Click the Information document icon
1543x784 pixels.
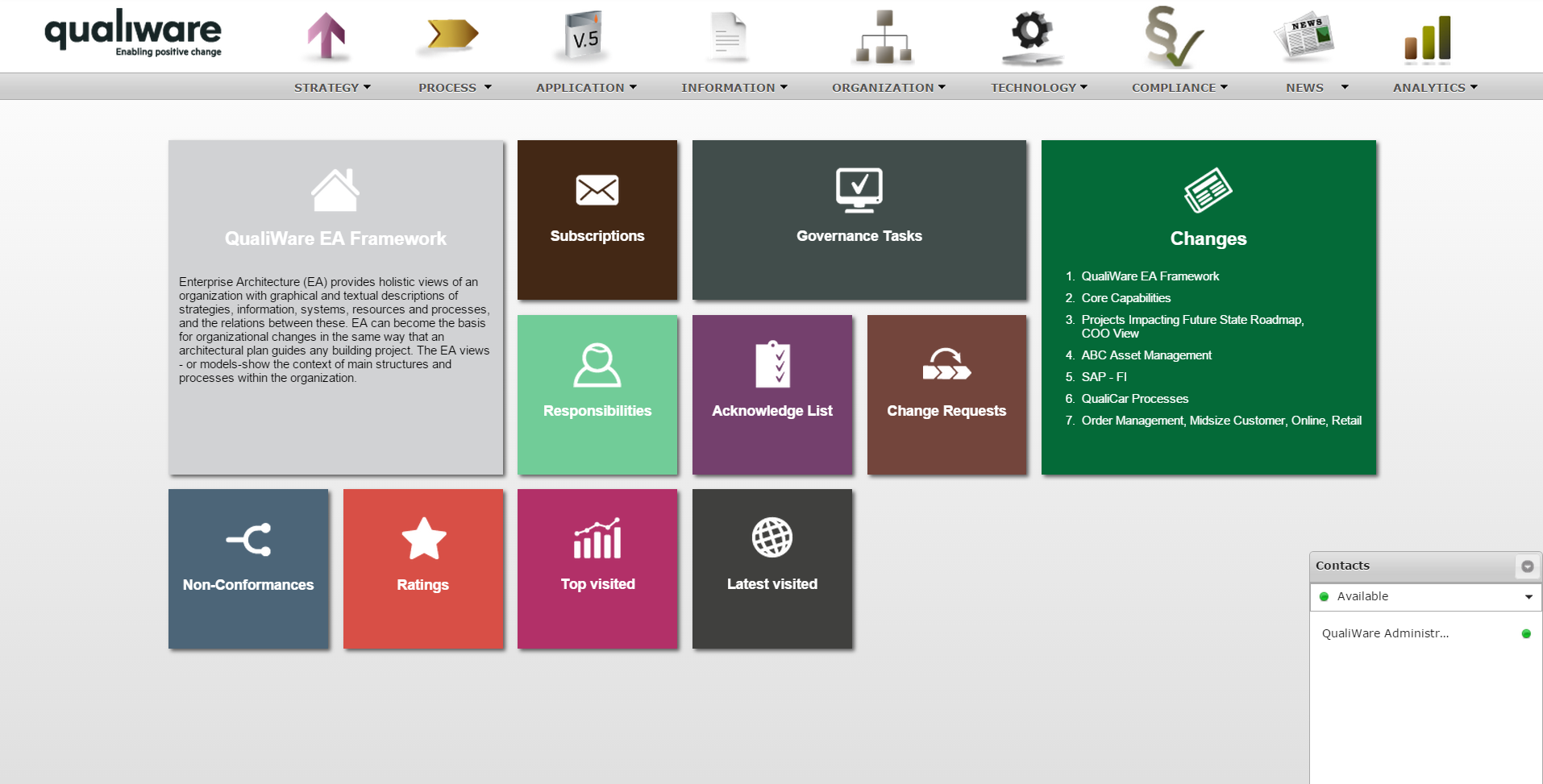click(x=729, y=35)
